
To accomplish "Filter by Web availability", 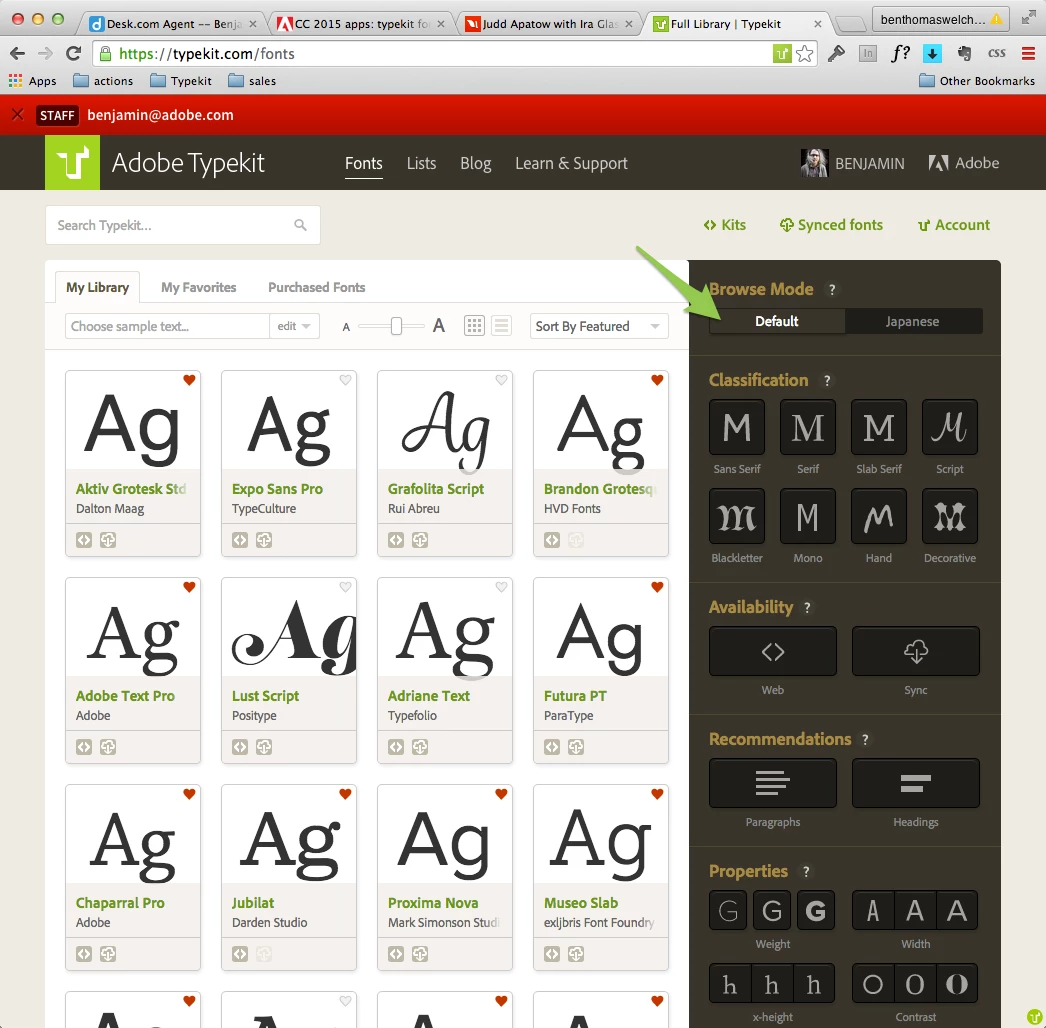I will click(772, 651).
